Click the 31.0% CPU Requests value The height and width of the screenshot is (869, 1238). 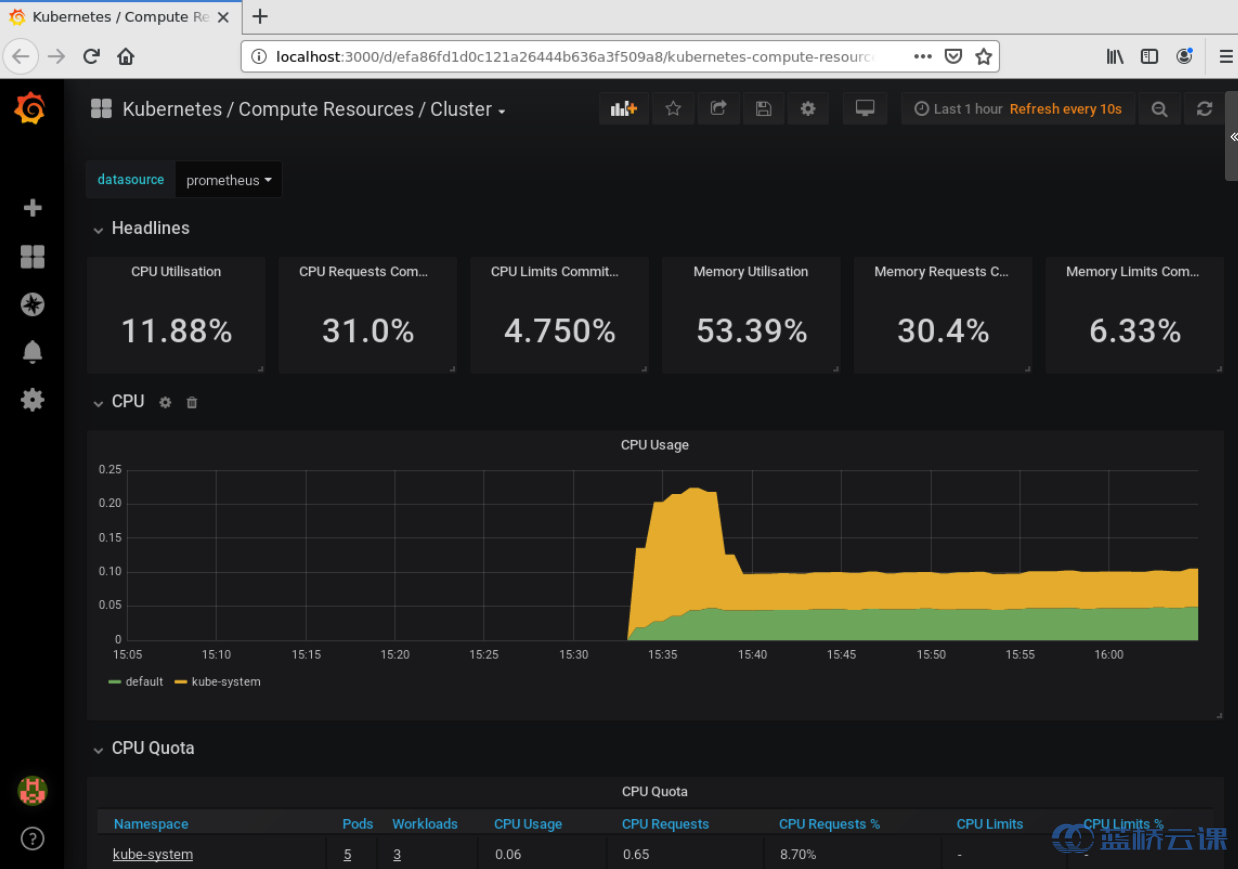pos(368,331)
